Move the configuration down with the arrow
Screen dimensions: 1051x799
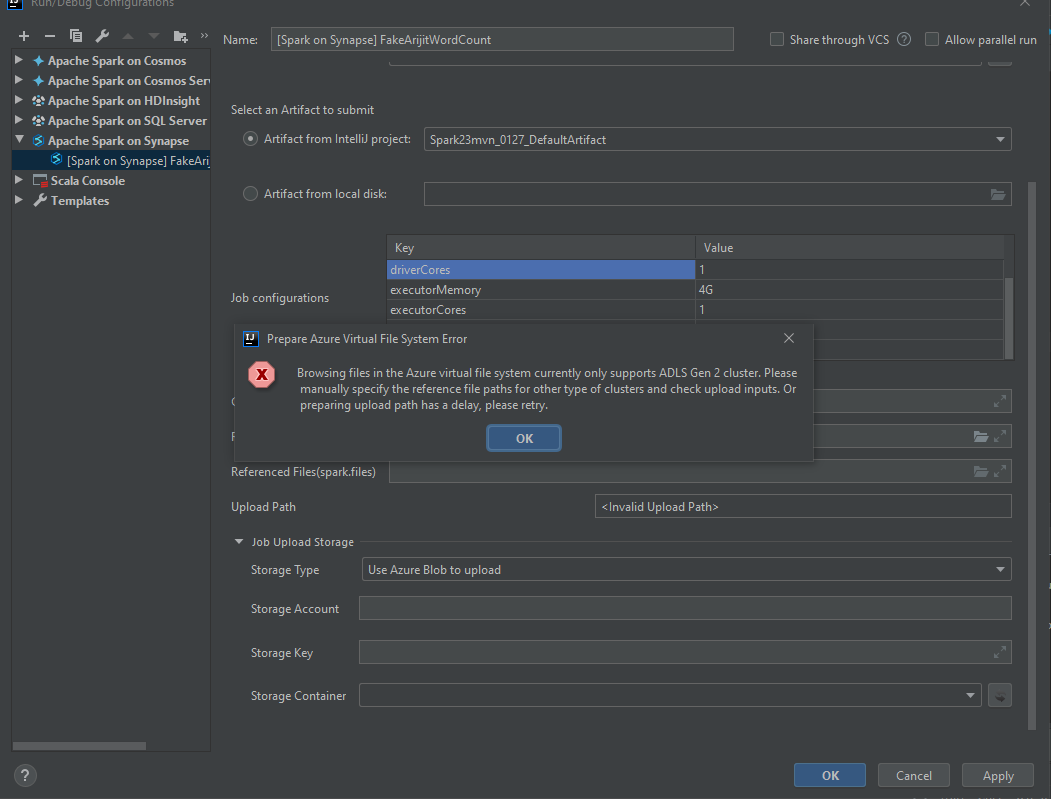pos(154,36)
